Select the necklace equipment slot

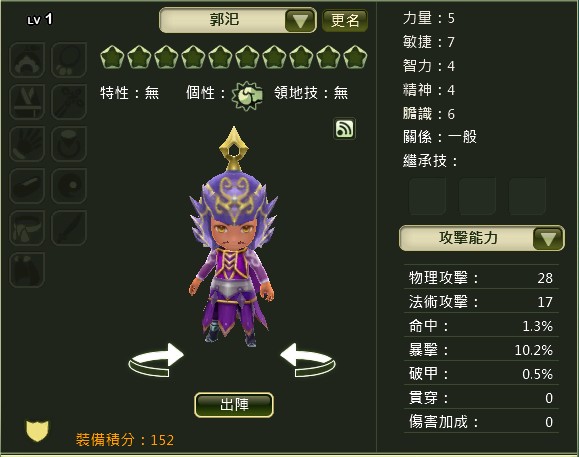[69, 59]
